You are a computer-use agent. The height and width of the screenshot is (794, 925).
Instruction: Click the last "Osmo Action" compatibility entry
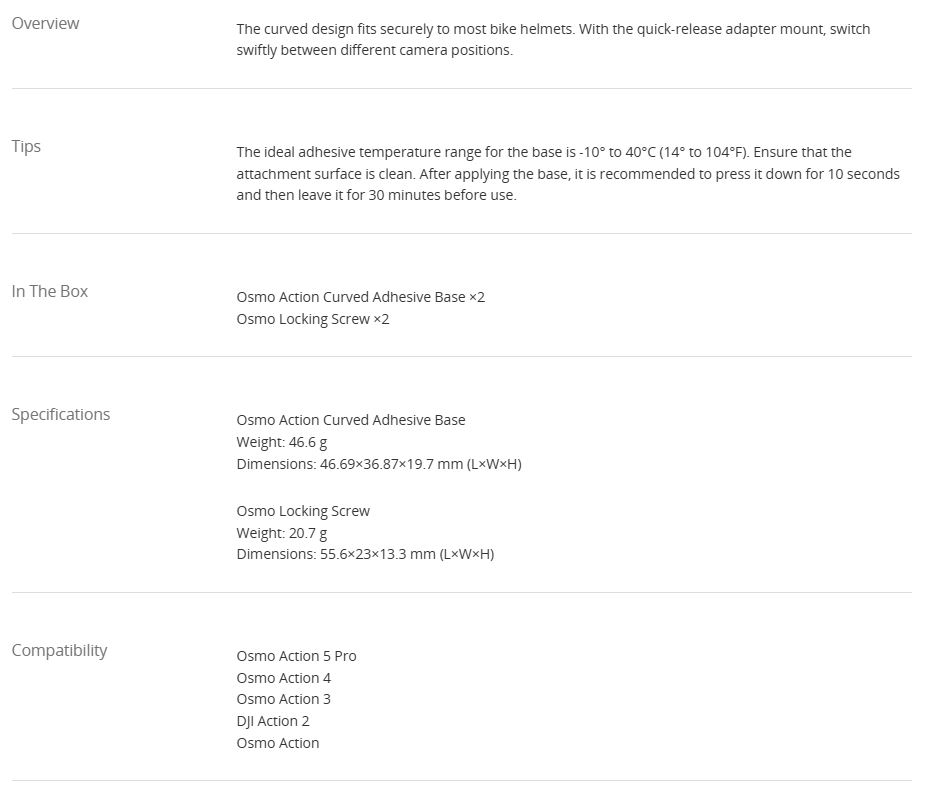[278, 743]
